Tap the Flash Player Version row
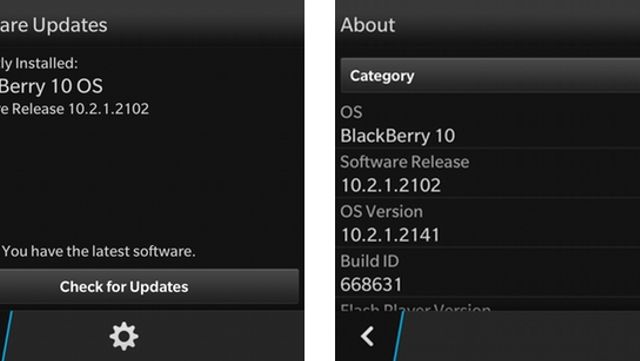640x361 pixels. pyautogui.click(x=488, y=306)
